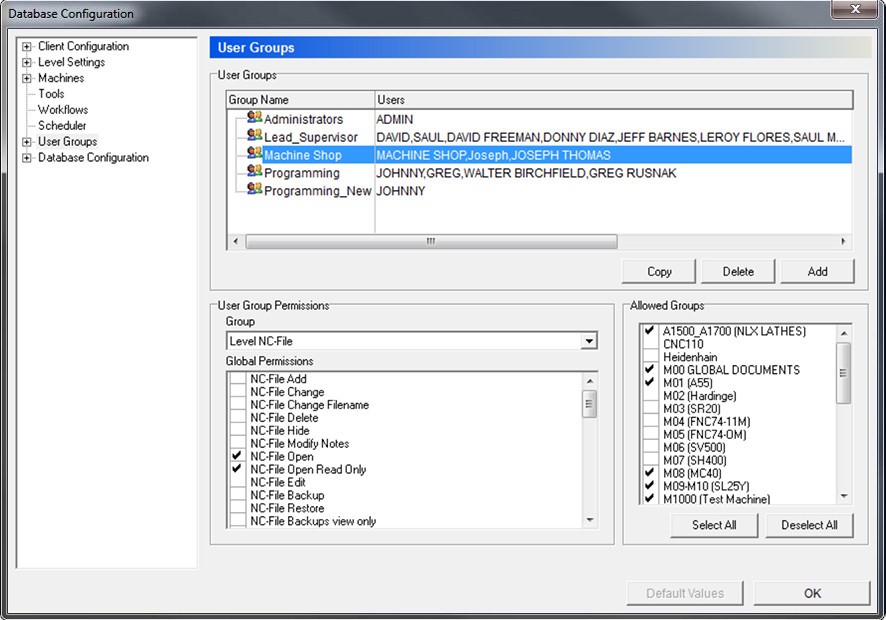Enable NC-File Change permission
The width and height of the screenshot is (886, 620).
(x=238, y=392)
